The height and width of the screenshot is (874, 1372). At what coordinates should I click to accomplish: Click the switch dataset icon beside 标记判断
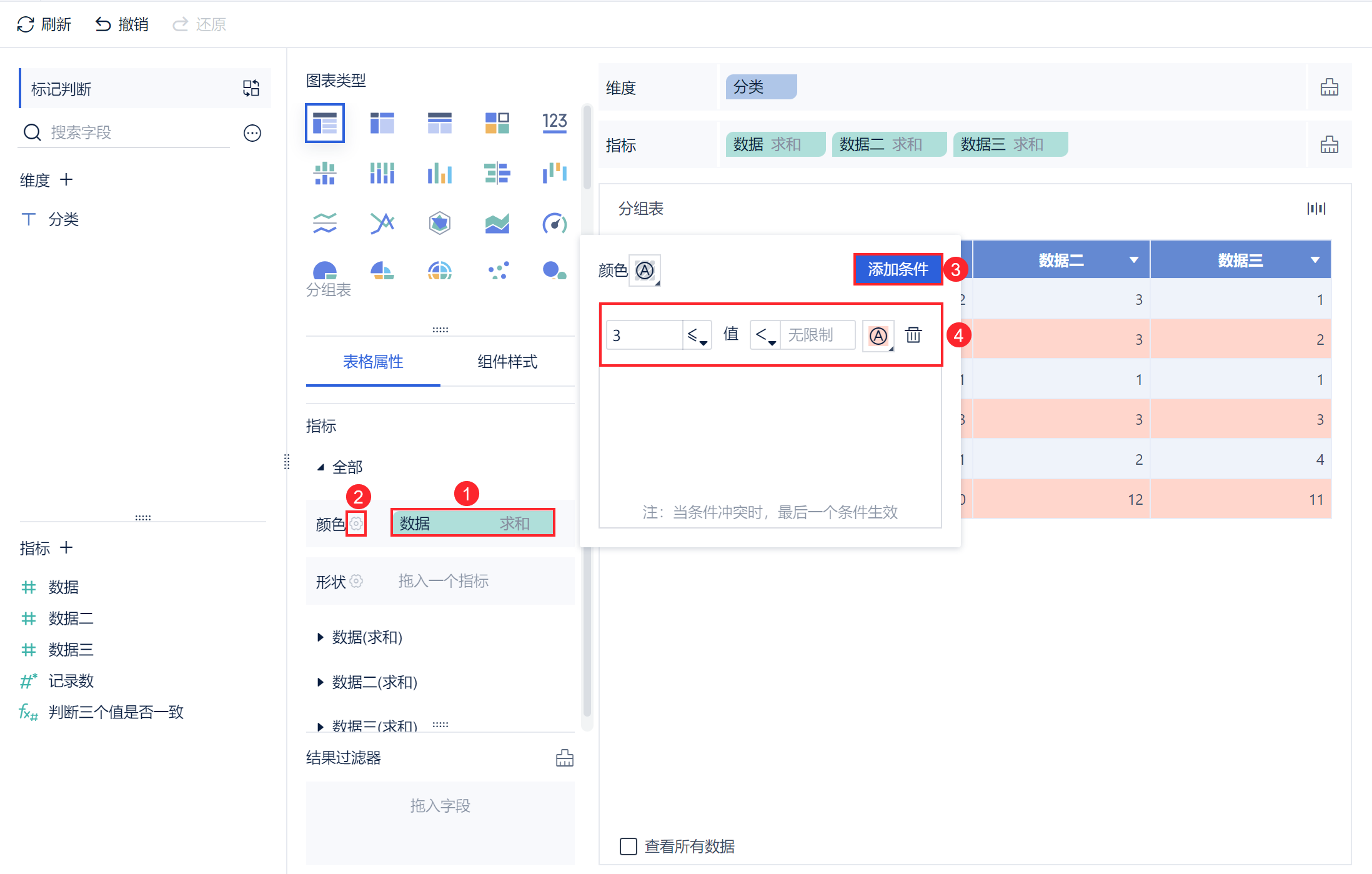click(x=251, y=88)
